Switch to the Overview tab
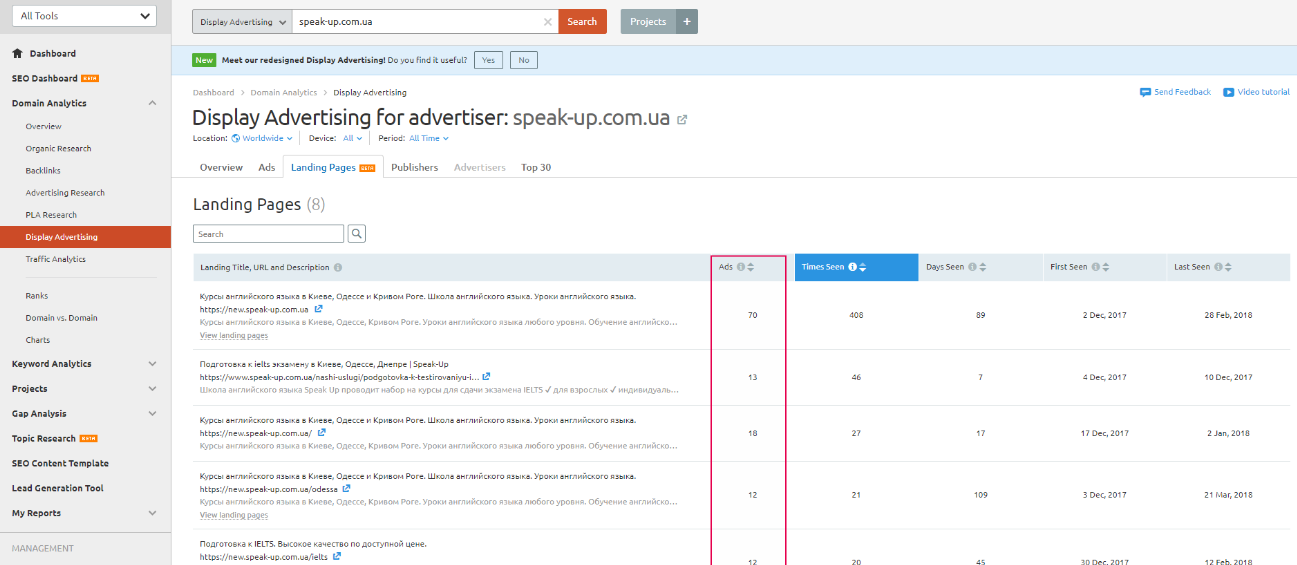1297x565 pixels. (221, 167)
